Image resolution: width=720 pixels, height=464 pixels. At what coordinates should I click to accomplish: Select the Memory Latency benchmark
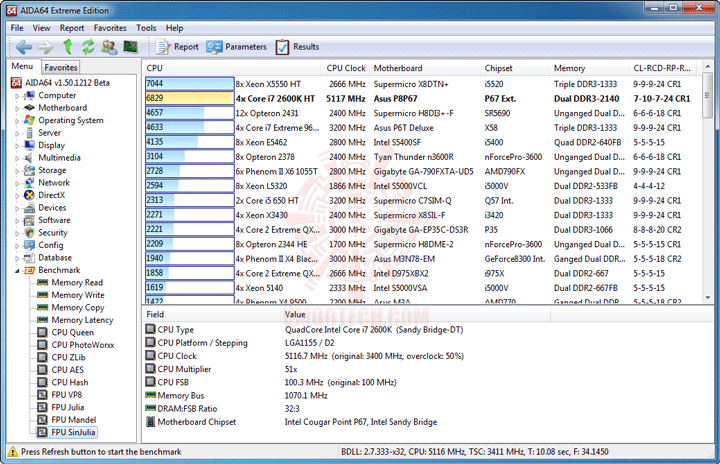point(82,320)
